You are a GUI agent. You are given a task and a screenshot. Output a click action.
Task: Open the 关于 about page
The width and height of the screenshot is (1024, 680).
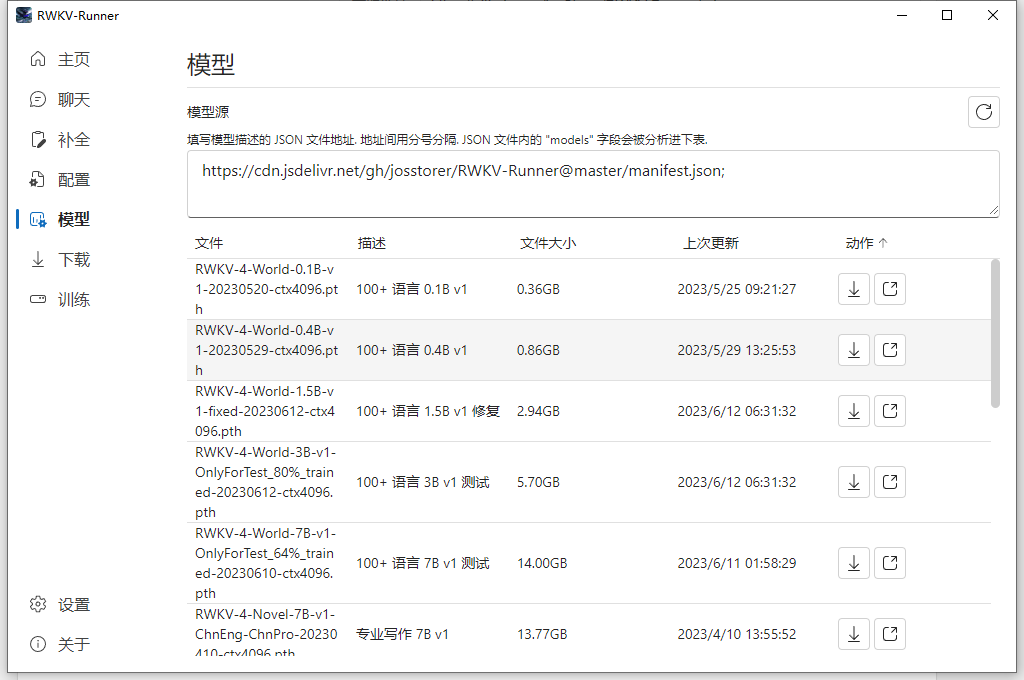(x=60, y=645)
